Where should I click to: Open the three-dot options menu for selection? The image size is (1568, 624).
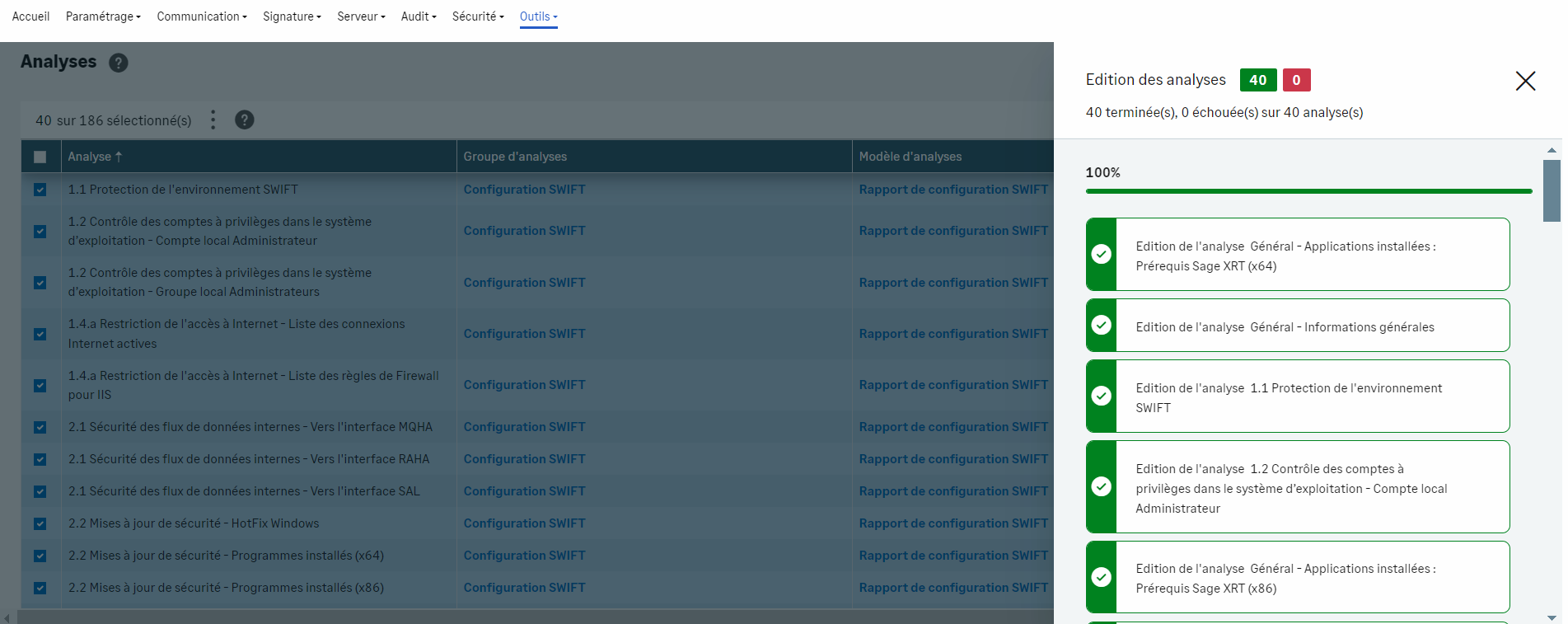(x=213, y=120)
